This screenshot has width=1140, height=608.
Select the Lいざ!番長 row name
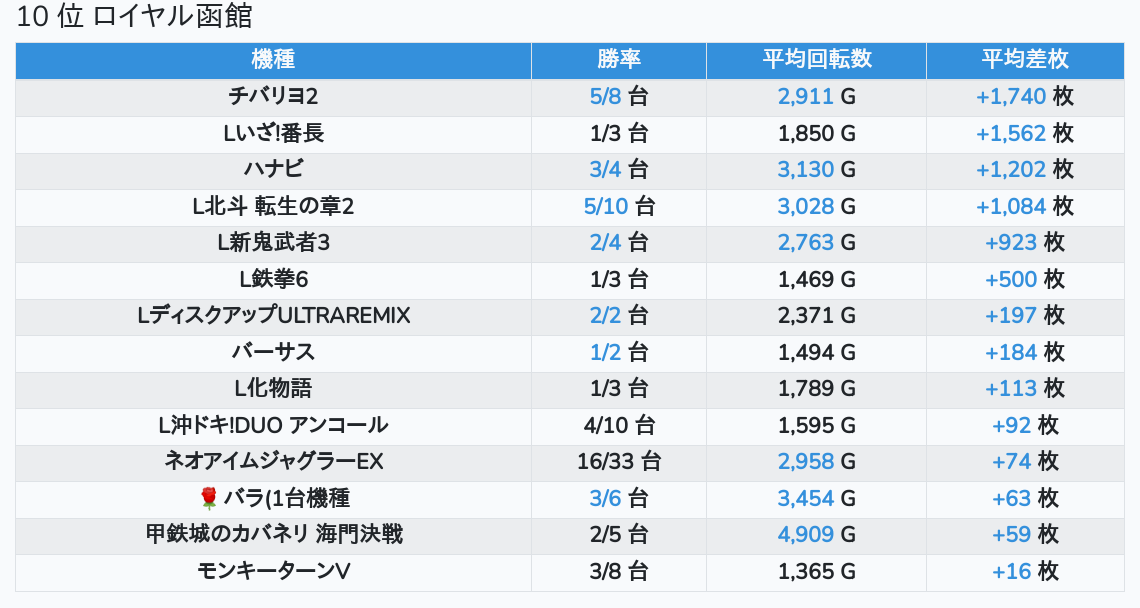[x=273, y=133]
